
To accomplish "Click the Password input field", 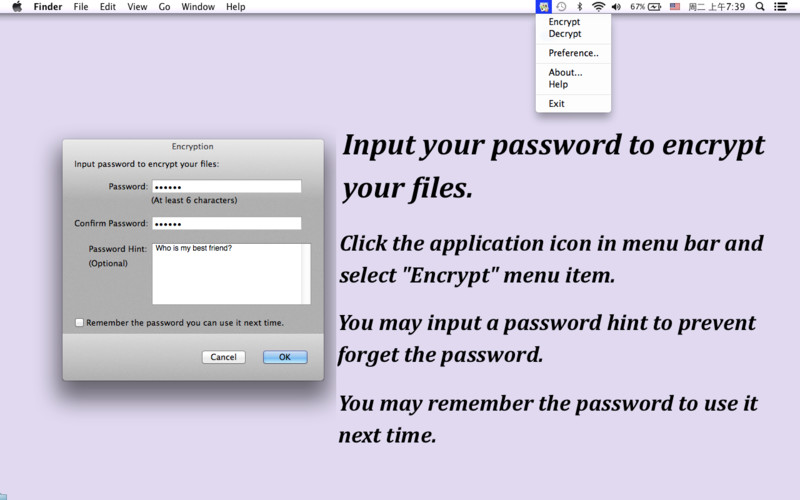I will click(x=226, y=187).
